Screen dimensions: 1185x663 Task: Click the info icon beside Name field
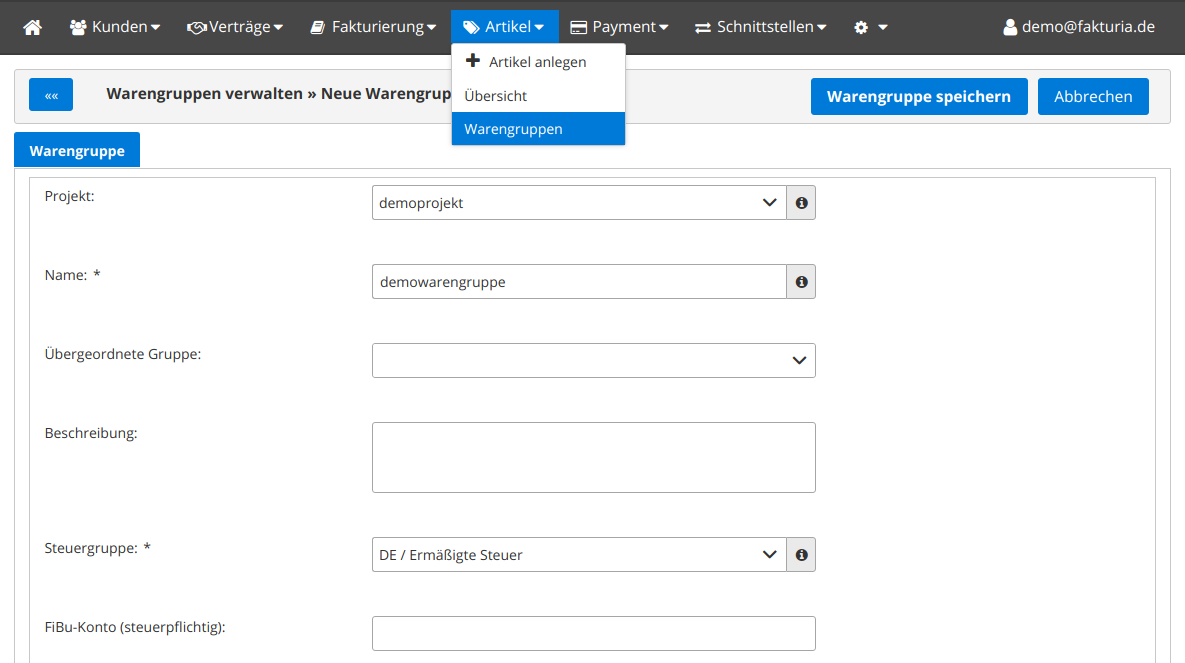tap(801, 282)
